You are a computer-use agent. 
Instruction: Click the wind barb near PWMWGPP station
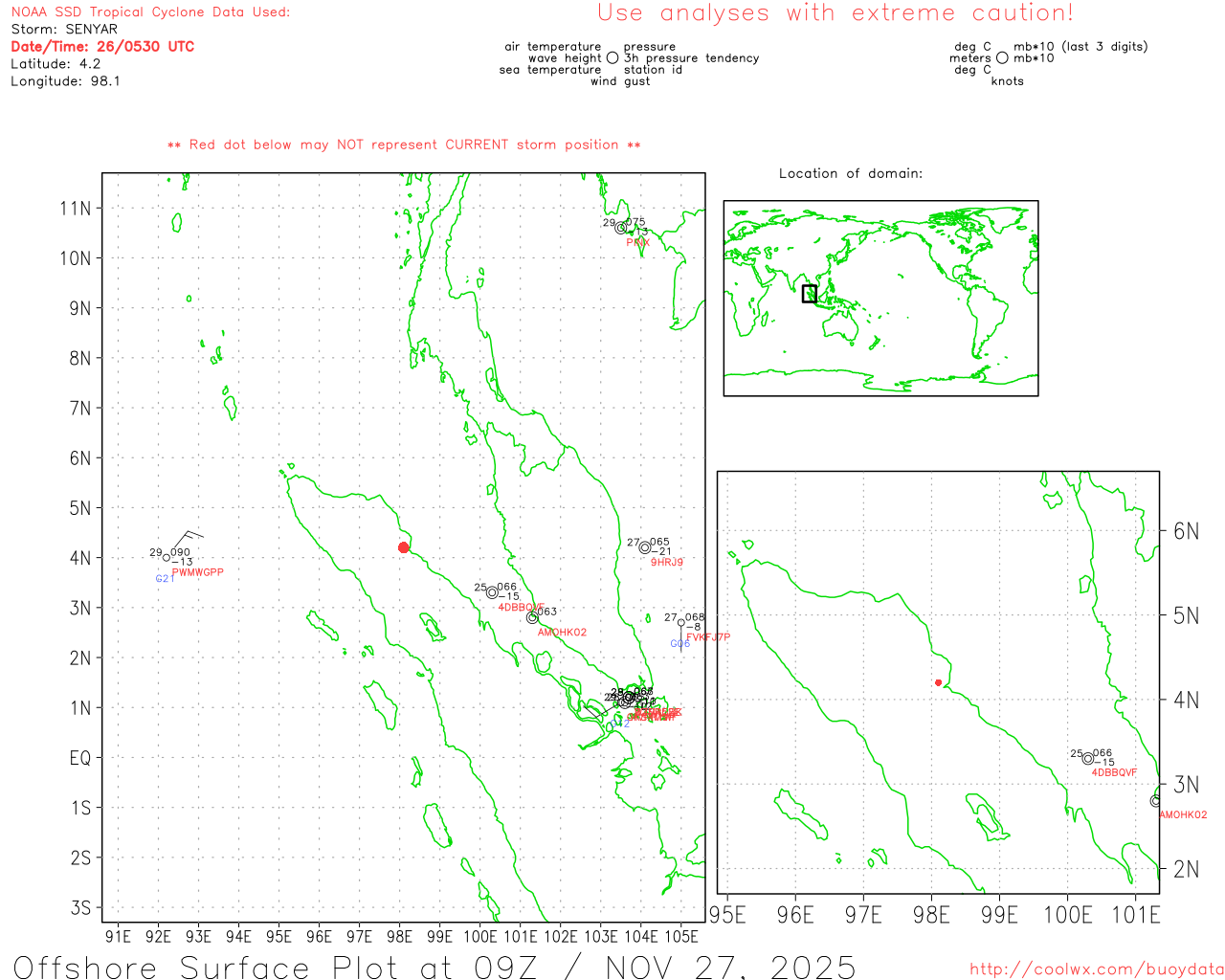[x=188, y=537]
